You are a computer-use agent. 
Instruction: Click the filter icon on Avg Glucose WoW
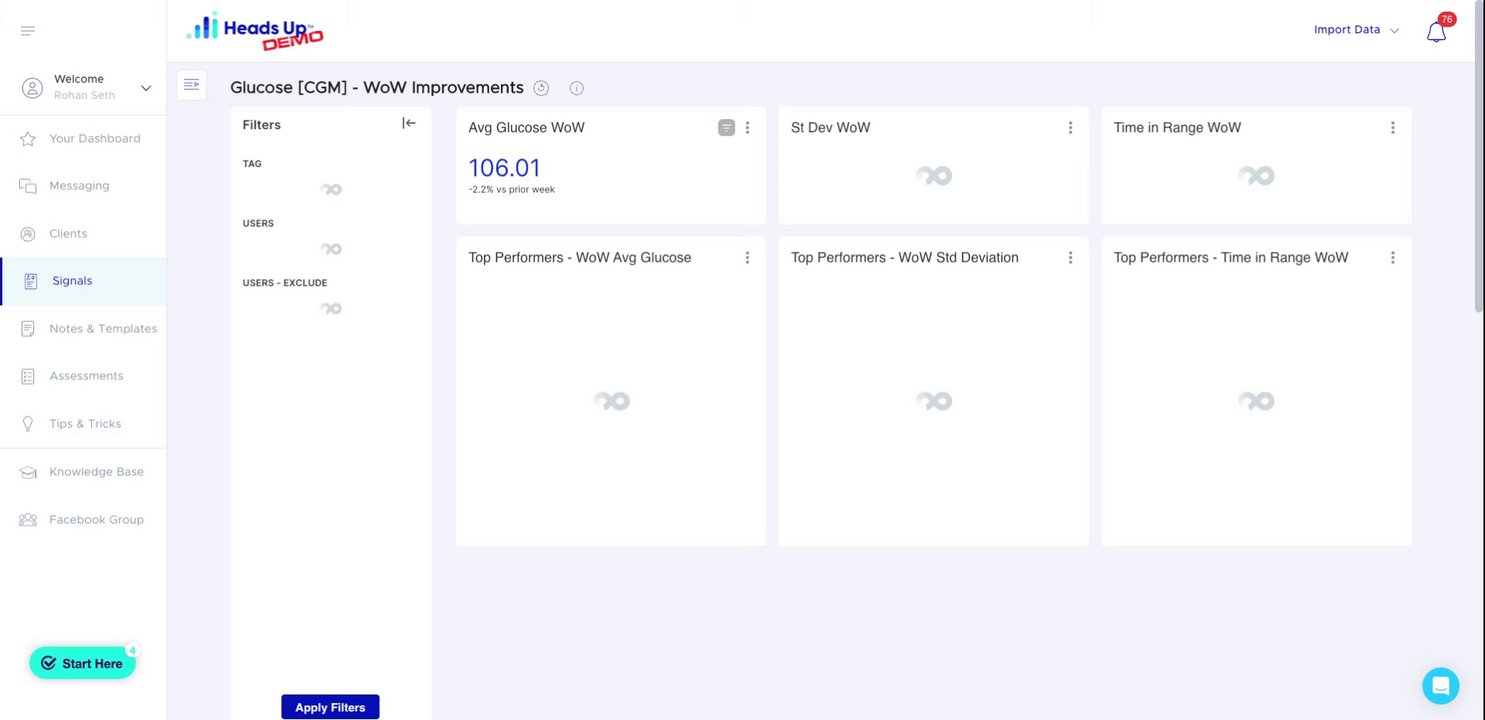click(727, 128)
